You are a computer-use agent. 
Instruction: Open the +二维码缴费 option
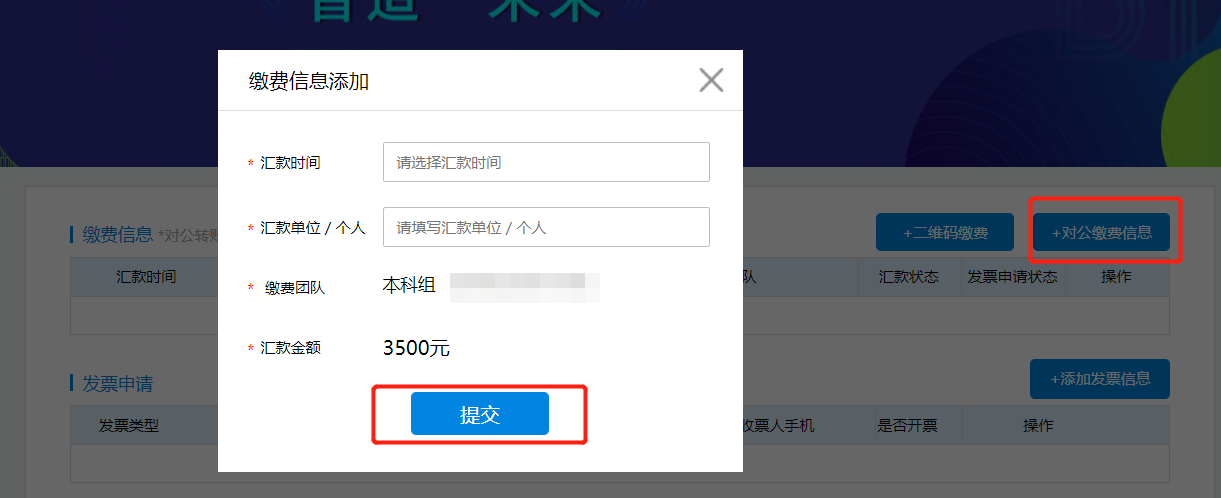coord(945,233)
